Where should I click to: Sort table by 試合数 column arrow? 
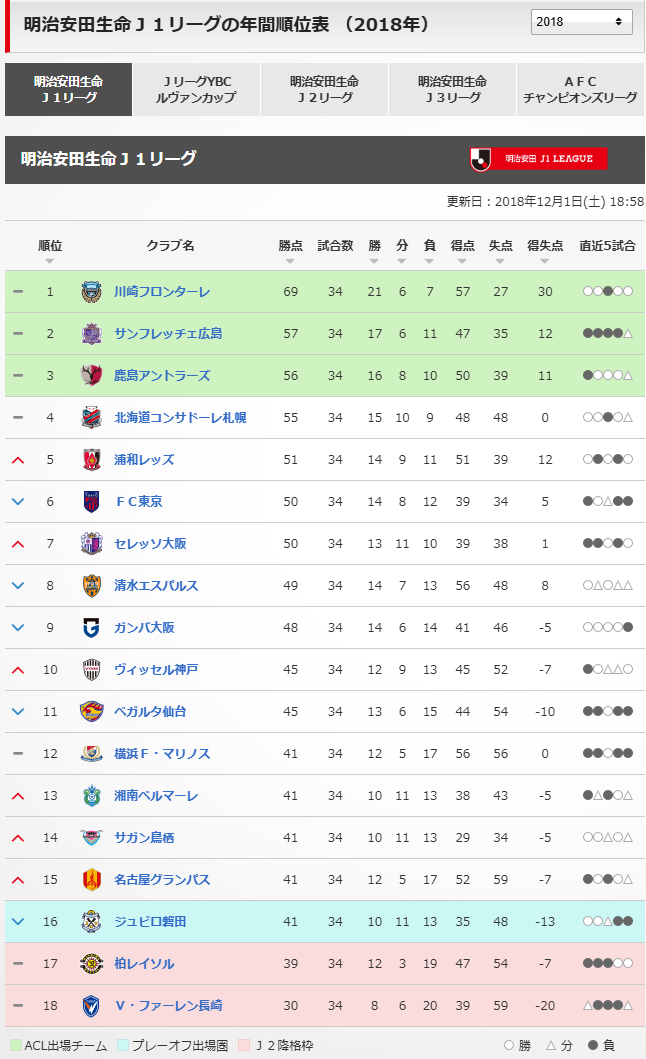tap(335, 261)
